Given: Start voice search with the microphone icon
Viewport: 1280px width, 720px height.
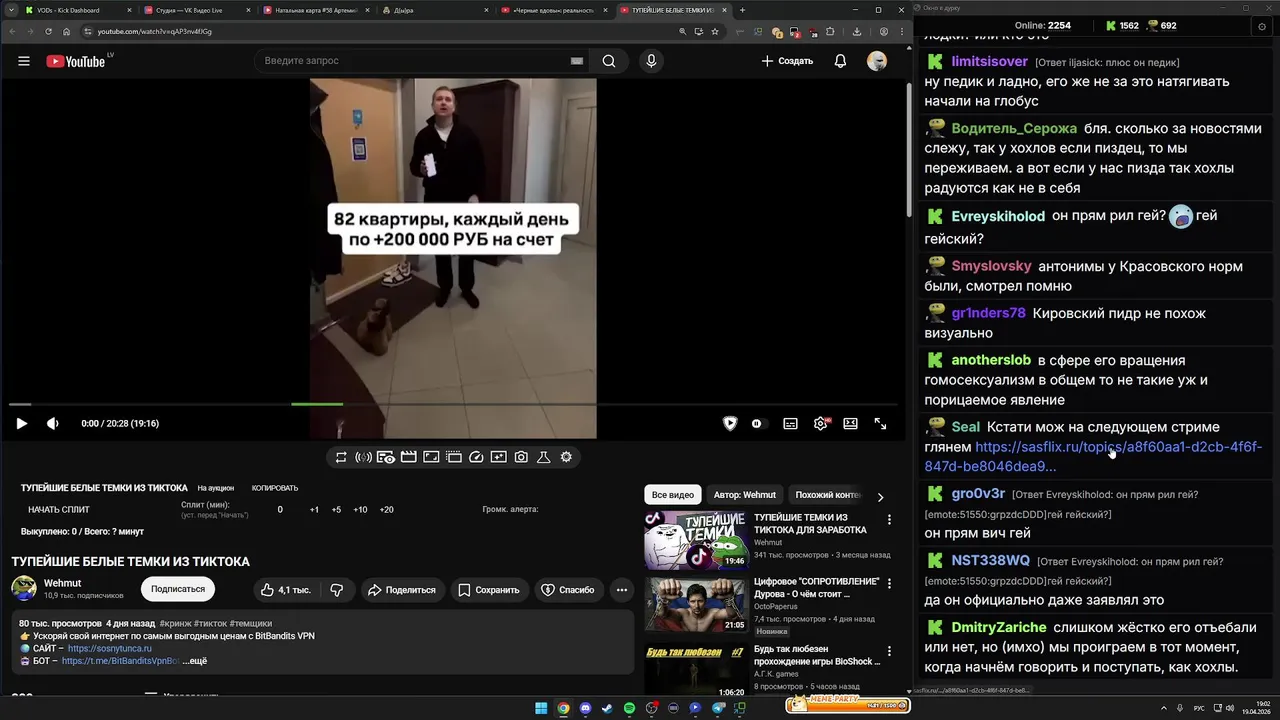Looking at the screenshot, I should 651,61.
